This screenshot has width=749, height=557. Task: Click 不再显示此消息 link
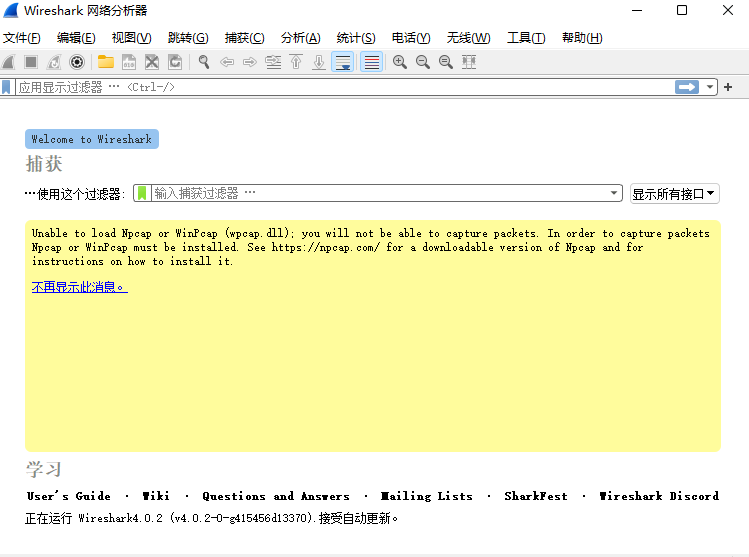[x=79, y=287]
